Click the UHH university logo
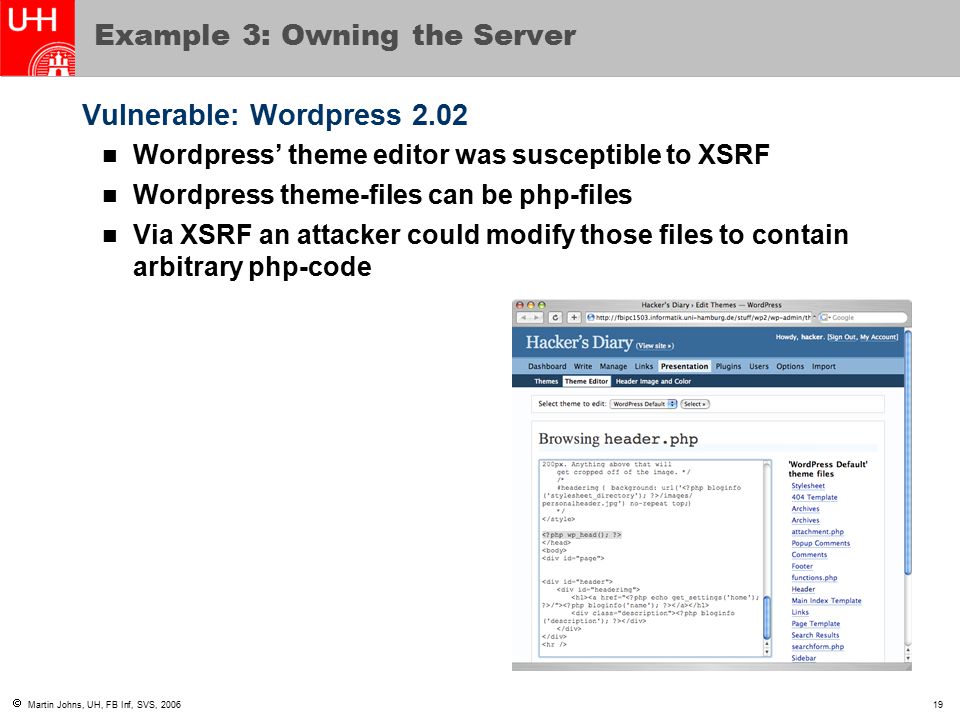The width and height of the screenshot is (960, 720). pyautogui.click(x=37, y=38)
